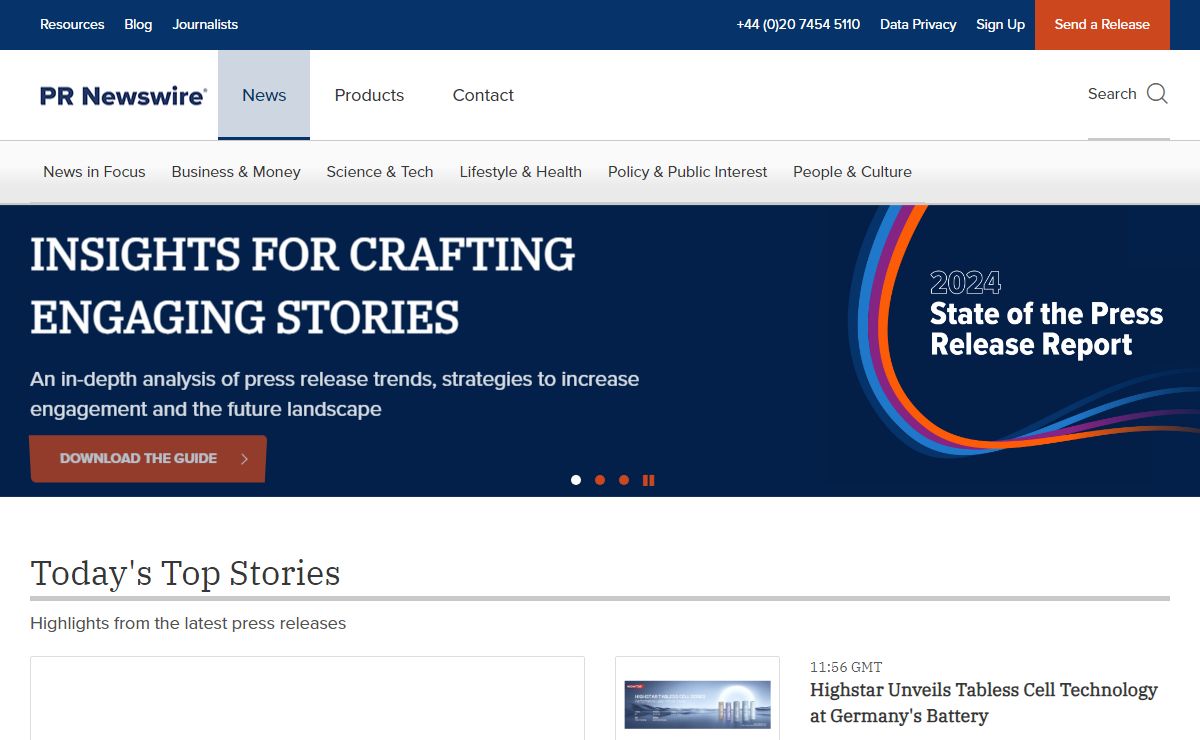Open the Products menu
1200x740 pixels.
369,95
